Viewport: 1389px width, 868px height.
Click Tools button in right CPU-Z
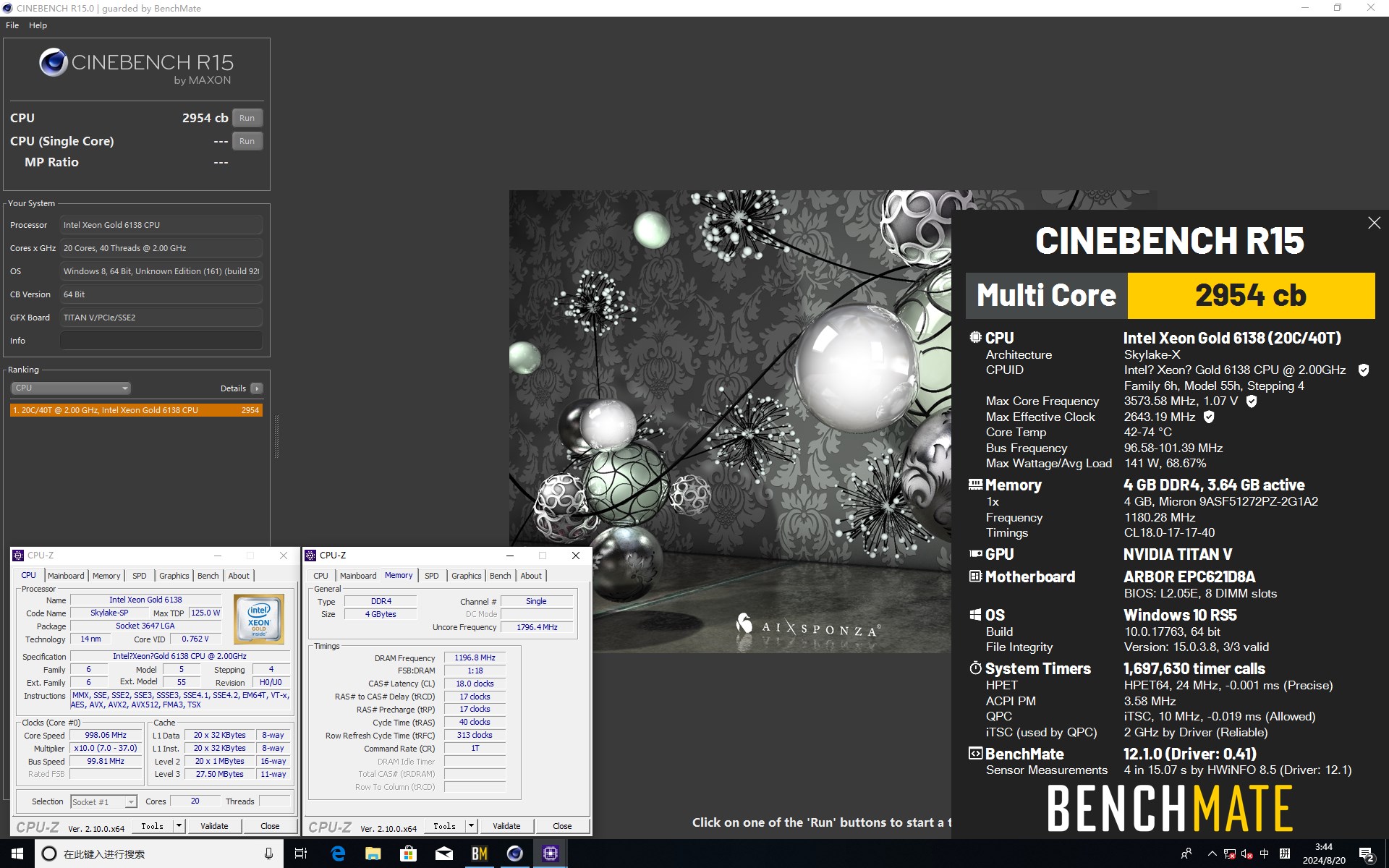click(445, 826)
